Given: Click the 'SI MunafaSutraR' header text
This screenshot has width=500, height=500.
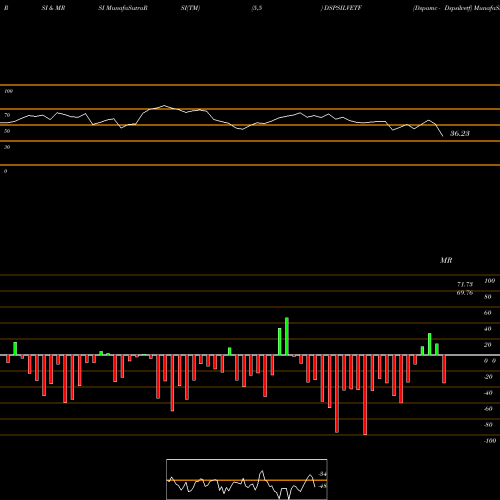Looking at the screenshot, I should [x=123, y=8].
